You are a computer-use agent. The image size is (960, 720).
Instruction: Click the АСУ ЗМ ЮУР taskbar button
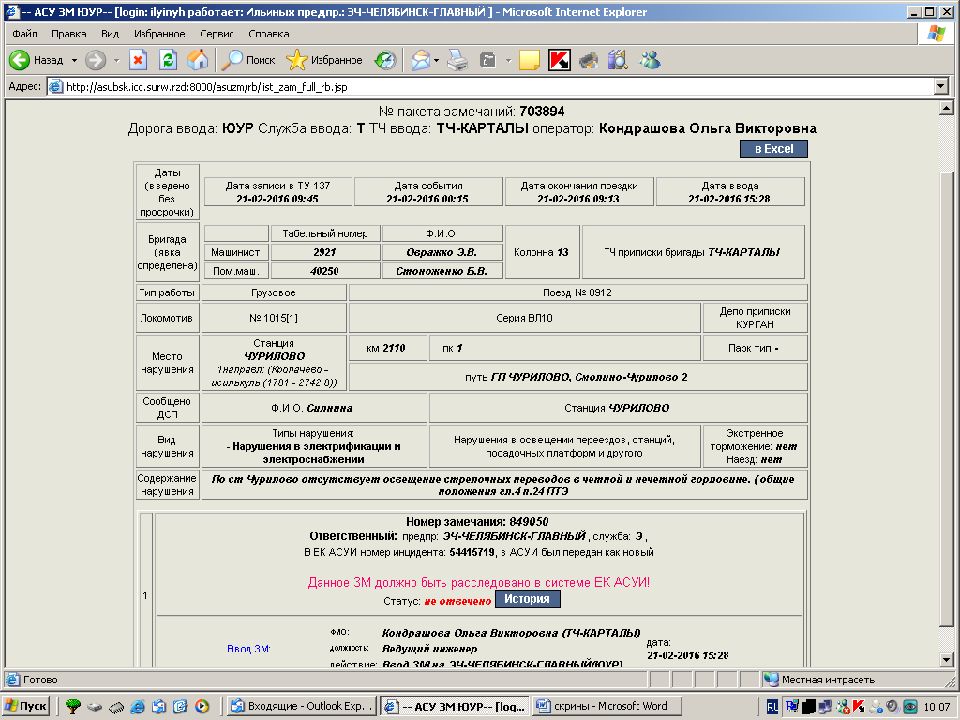coord(456,706)
